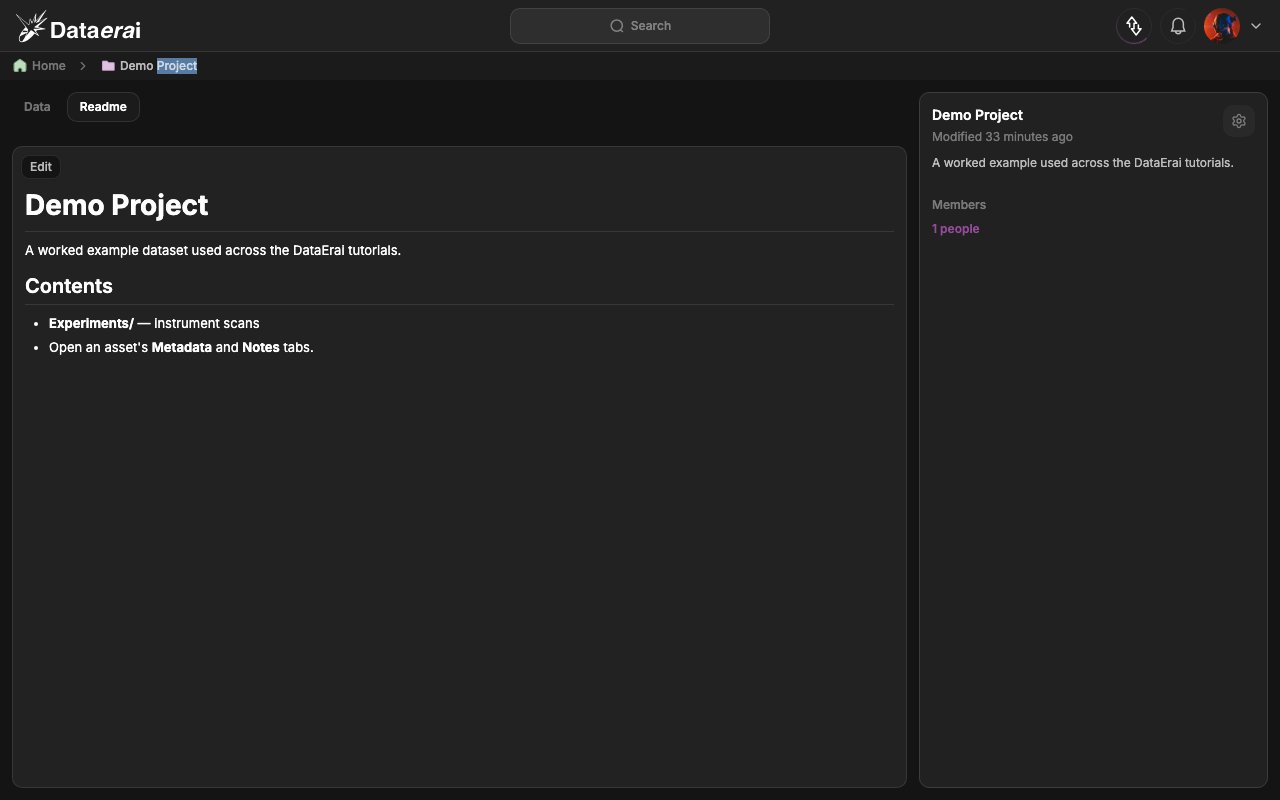
Task: Click the breadcrumb separator chevron
Action: [x=83, y=66]
